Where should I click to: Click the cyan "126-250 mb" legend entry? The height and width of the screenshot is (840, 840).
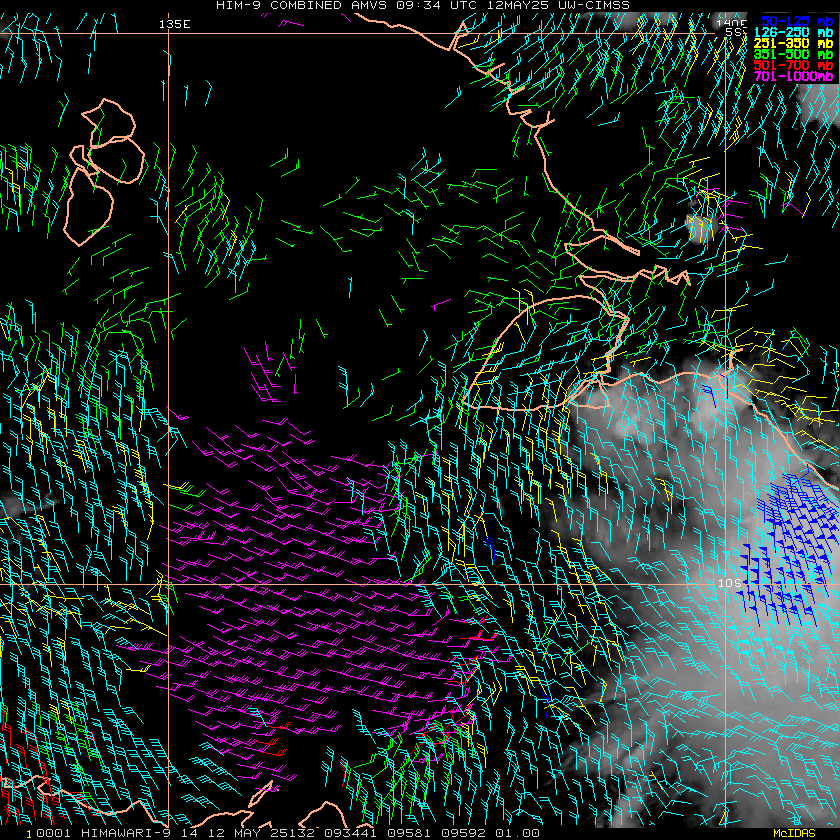[x=793, y=32]
